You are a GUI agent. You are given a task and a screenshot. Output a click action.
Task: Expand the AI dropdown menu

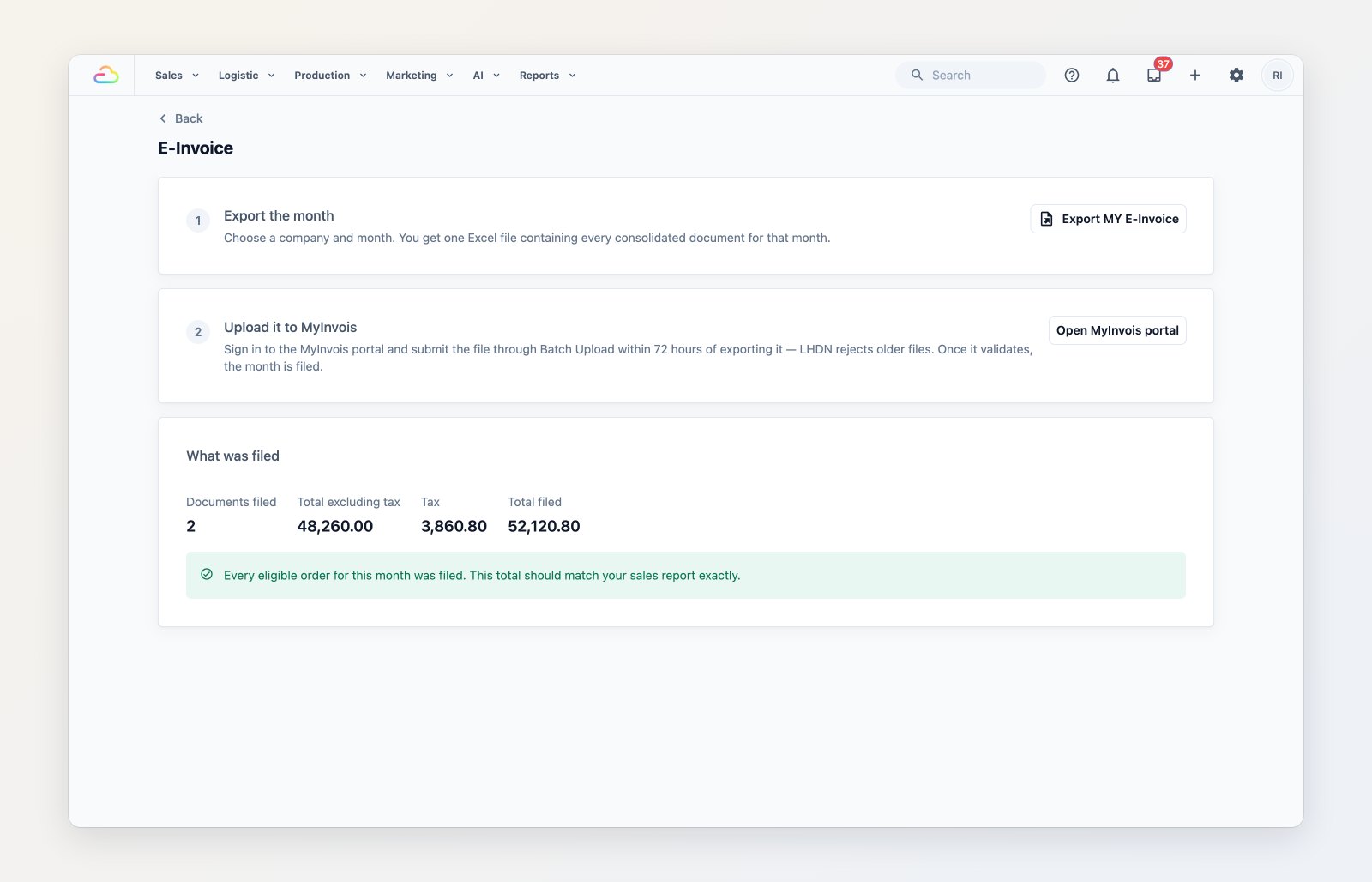[x=486, y=76]
